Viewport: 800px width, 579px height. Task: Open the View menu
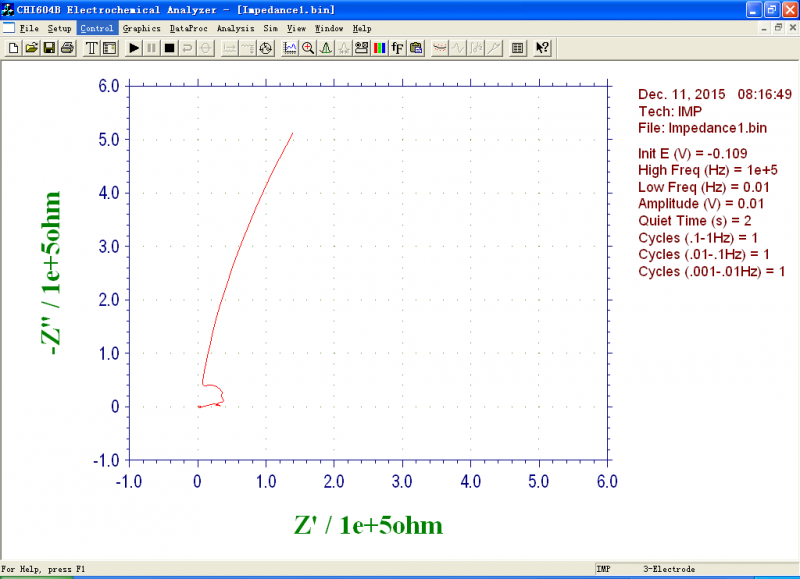pyautogui.click(x=296, y=29)
